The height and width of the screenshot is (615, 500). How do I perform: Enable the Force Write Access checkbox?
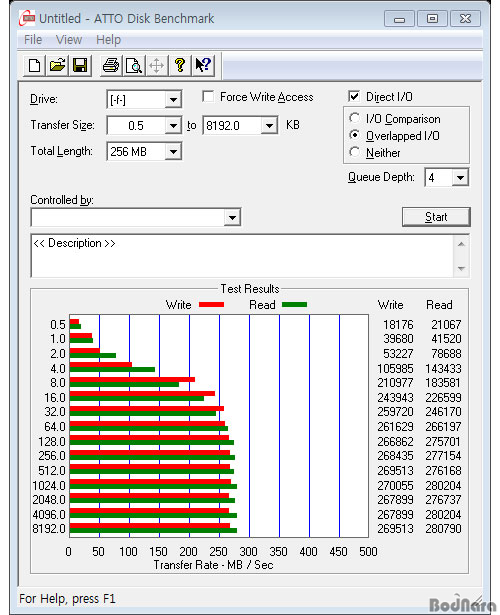point(208,96)
